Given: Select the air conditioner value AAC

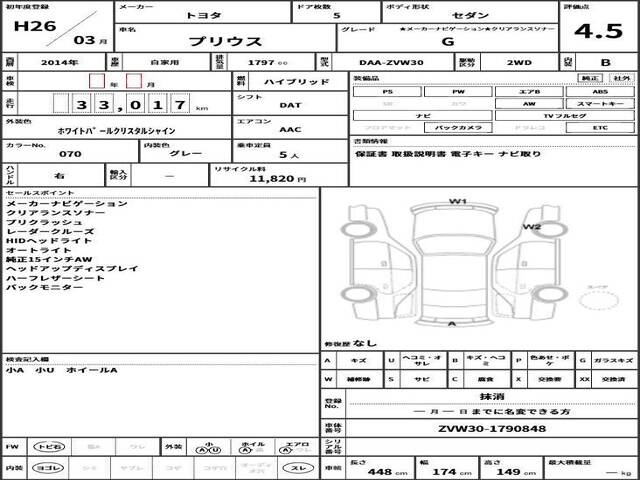Looking at the screenshot, I should click(290, 130).
